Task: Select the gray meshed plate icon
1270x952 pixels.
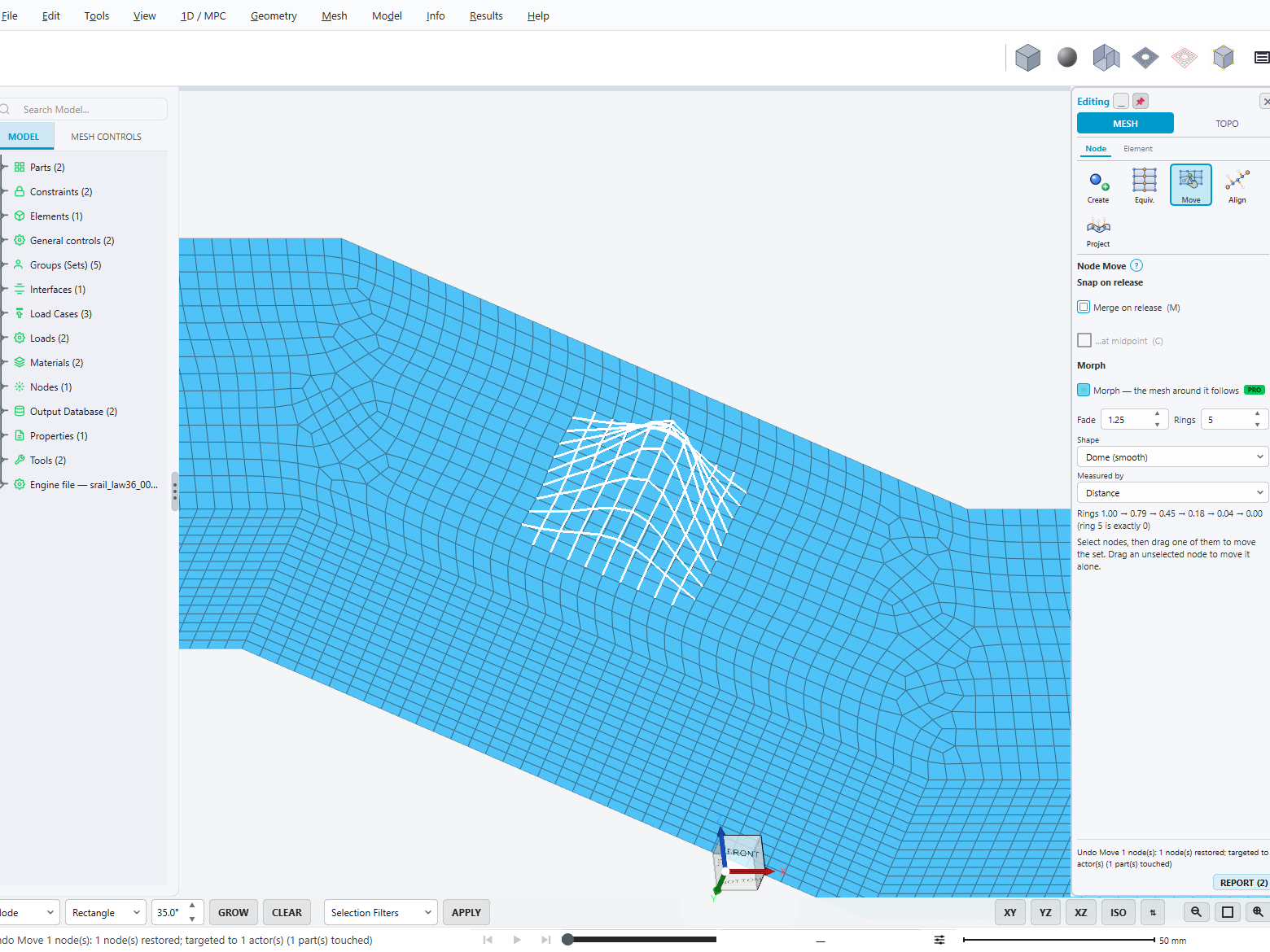Action: [x=1145, y=57]
